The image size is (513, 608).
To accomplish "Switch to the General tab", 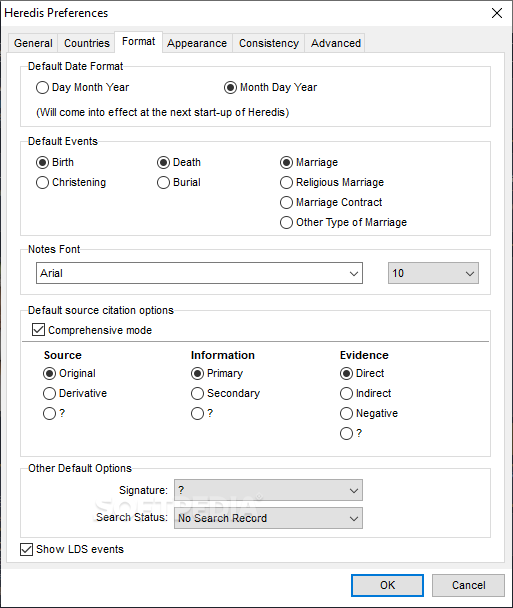I will [33, 43].
